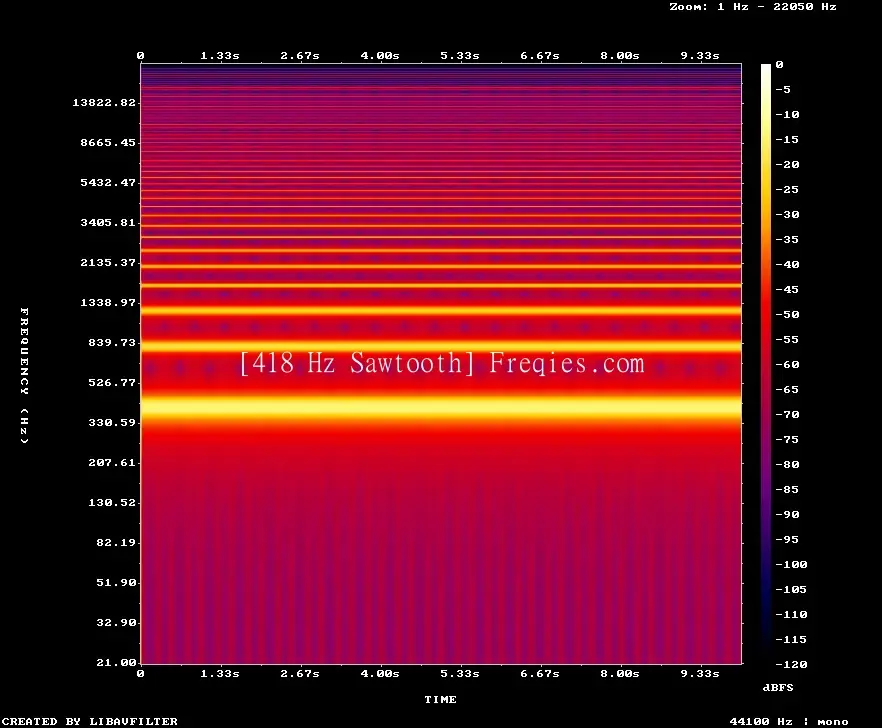Click the 207.61 frequency axis label
Screen dimensions: 882x728
[112, 462]
